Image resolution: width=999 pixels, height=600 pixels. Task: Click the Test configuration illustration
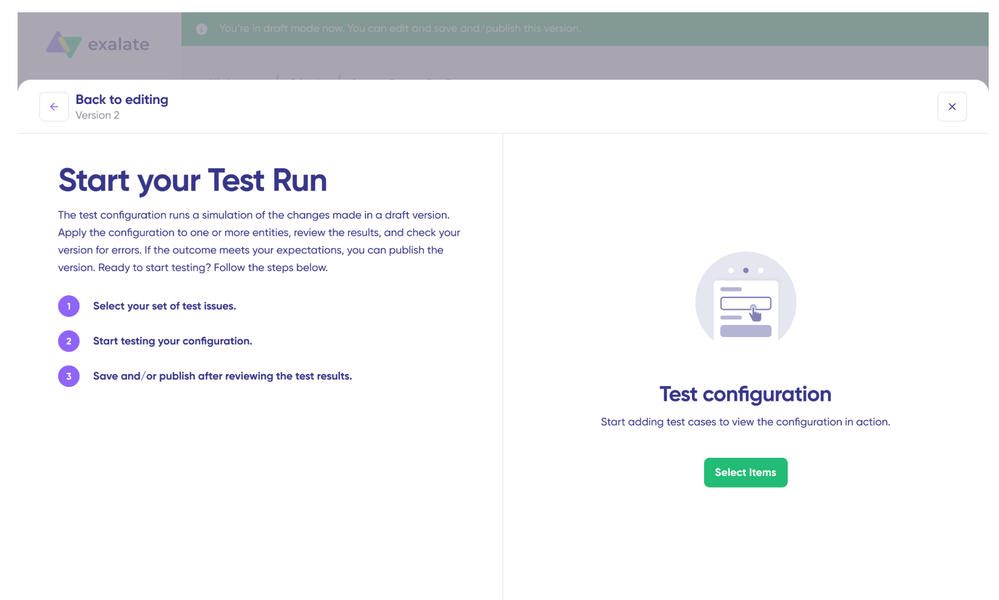tap(745, 297)
